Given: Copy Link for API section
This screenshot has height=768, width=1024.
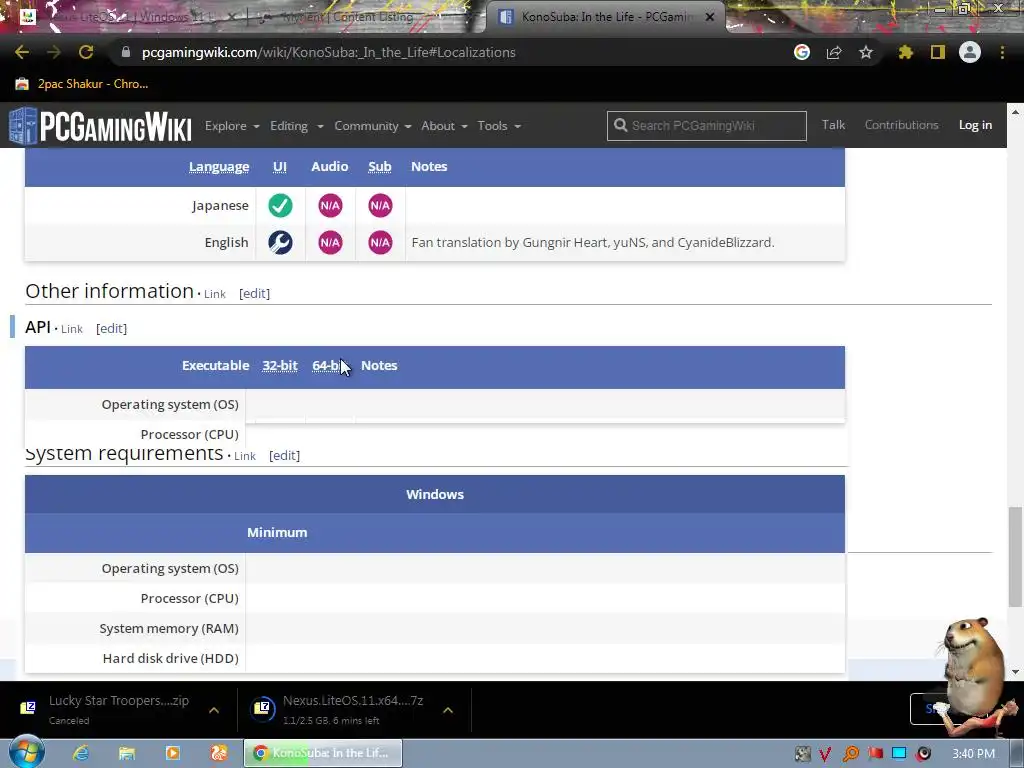Looking at the screenshot, I should click(x=72, y=329).
